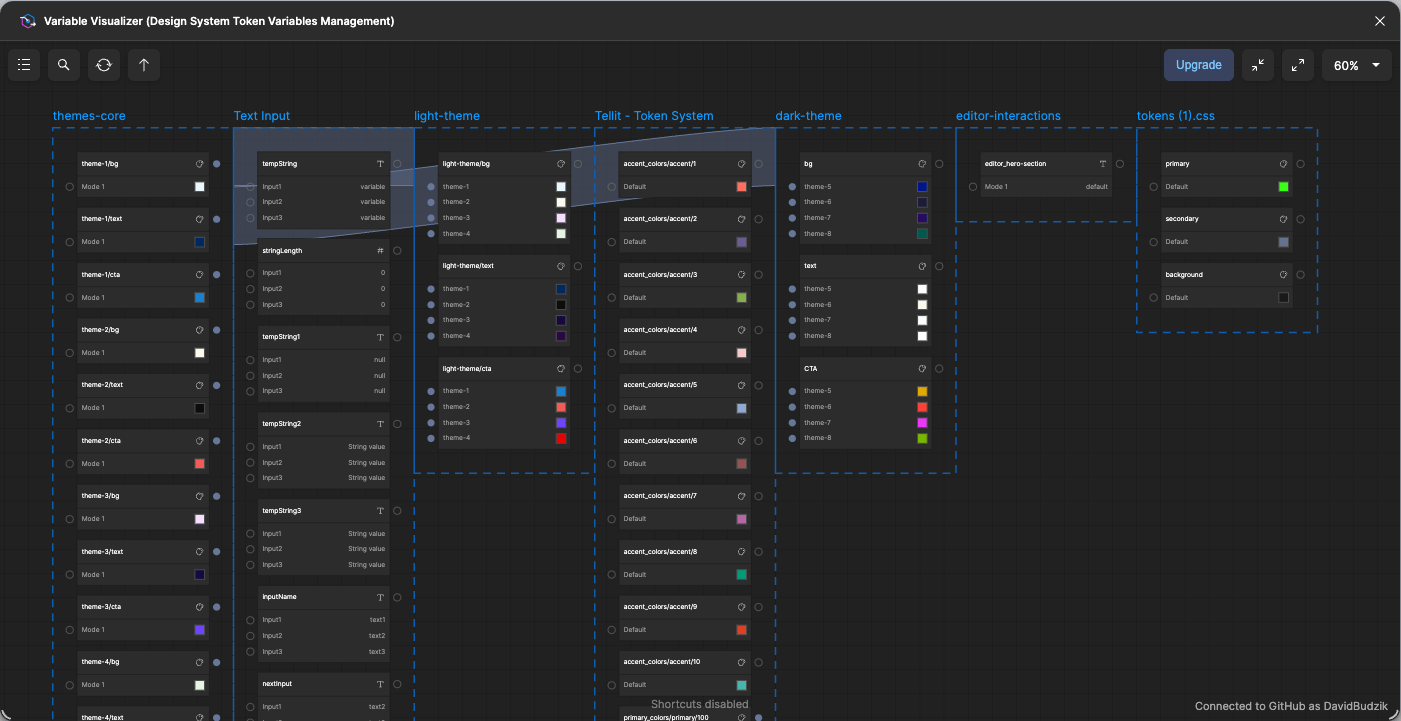Click the number type icon on stringLength
The image size is (1401, 721).
pyautogui.click(x=380, y=251)
